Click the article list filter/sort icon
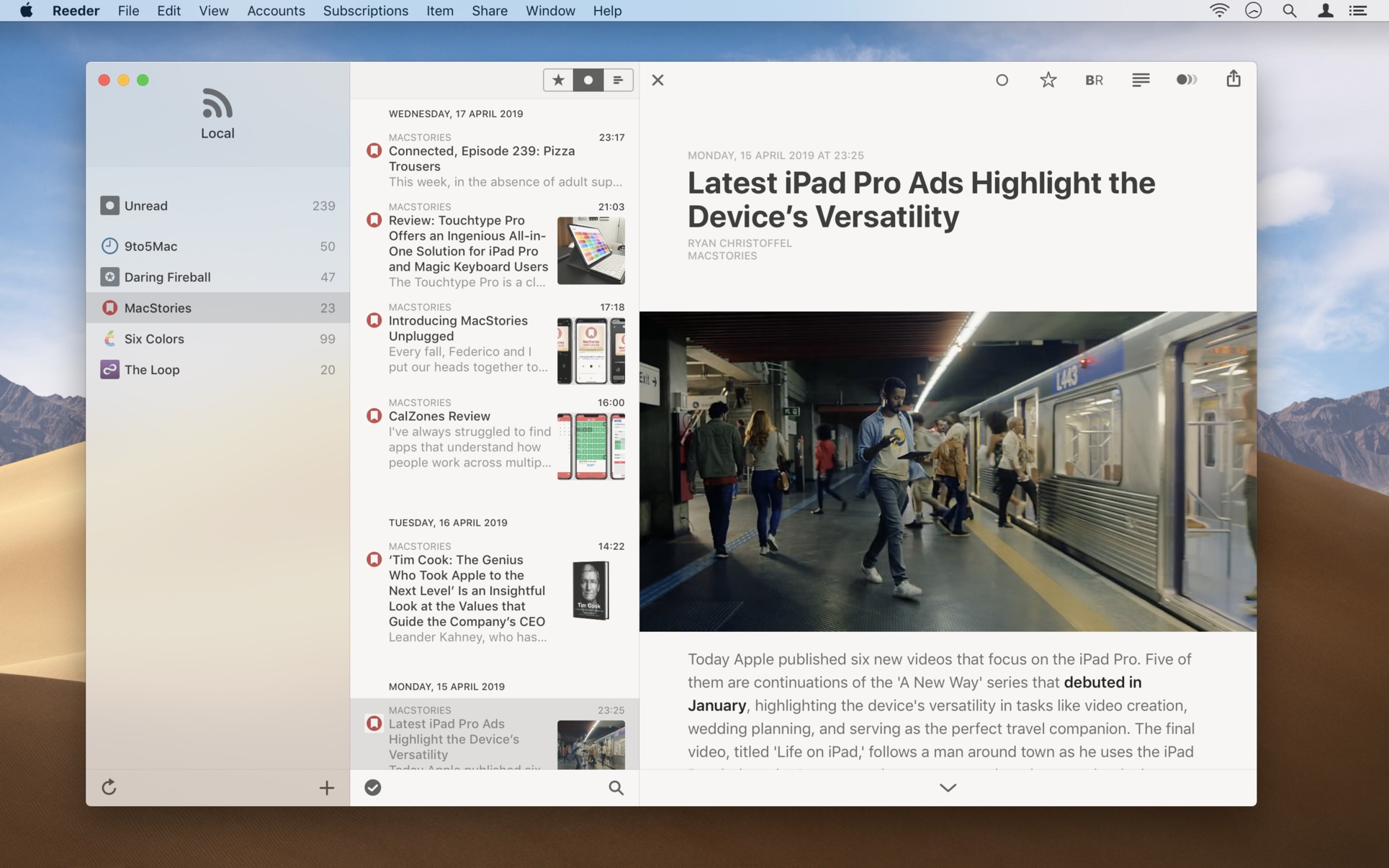This screenshot has width=1389, height=868. [x=618, y=79]
